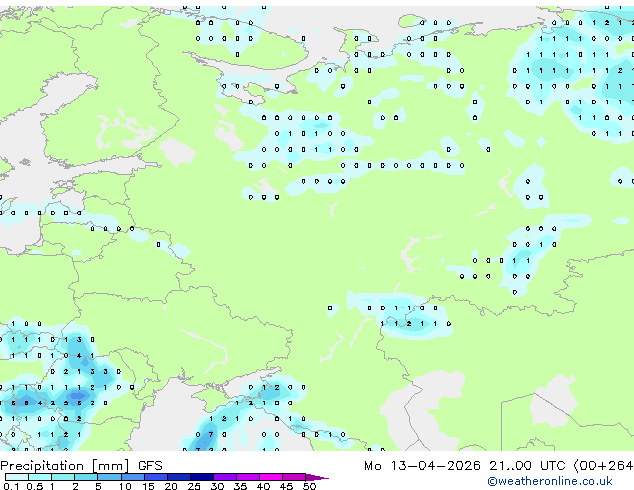The image size is (634, 490).
Task: Click the 0.5–1 mm legend color swatch
Action: 40,477
